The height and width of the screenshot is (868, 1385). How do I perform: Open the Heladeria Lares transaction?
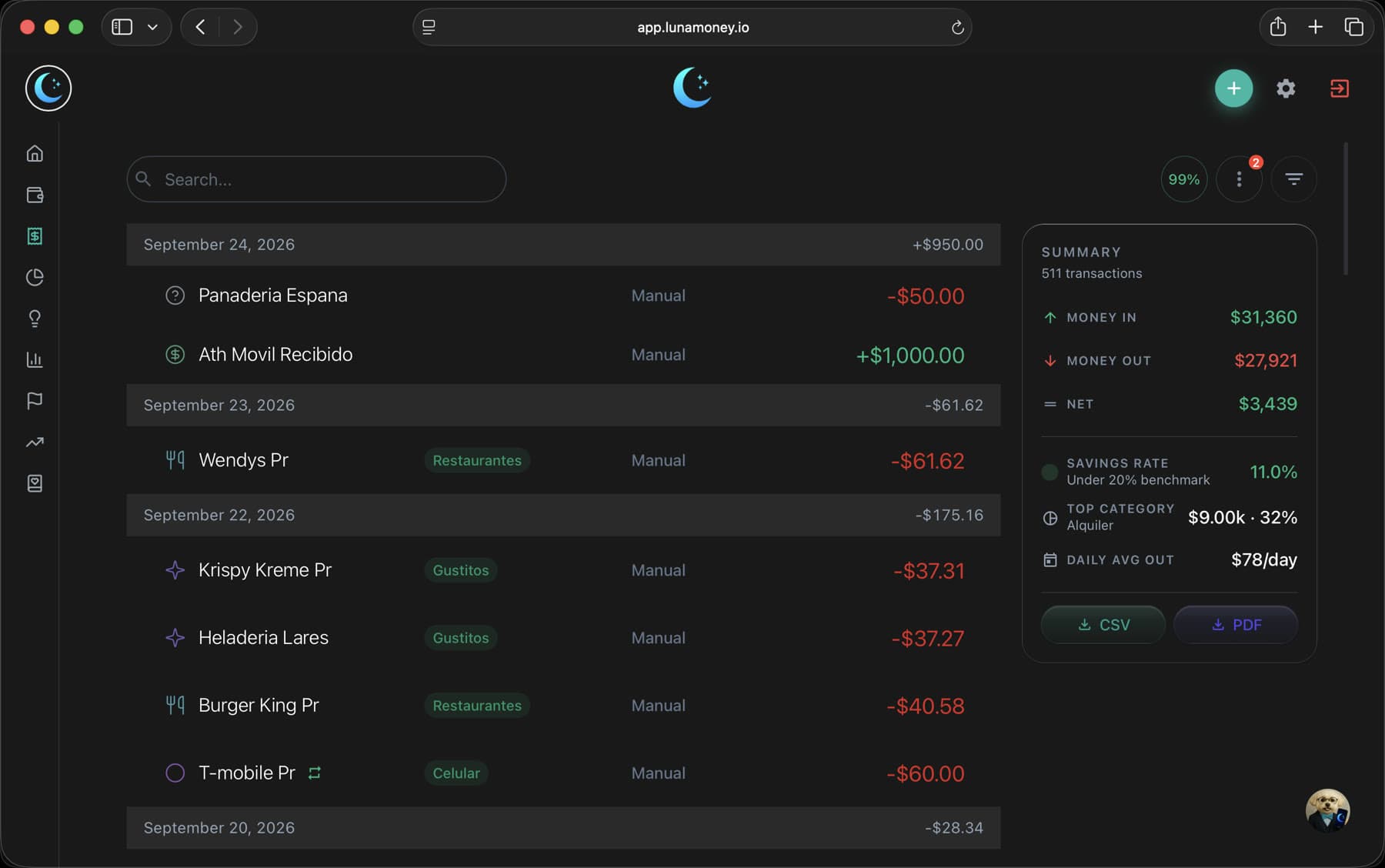click(x=563, y=638)
